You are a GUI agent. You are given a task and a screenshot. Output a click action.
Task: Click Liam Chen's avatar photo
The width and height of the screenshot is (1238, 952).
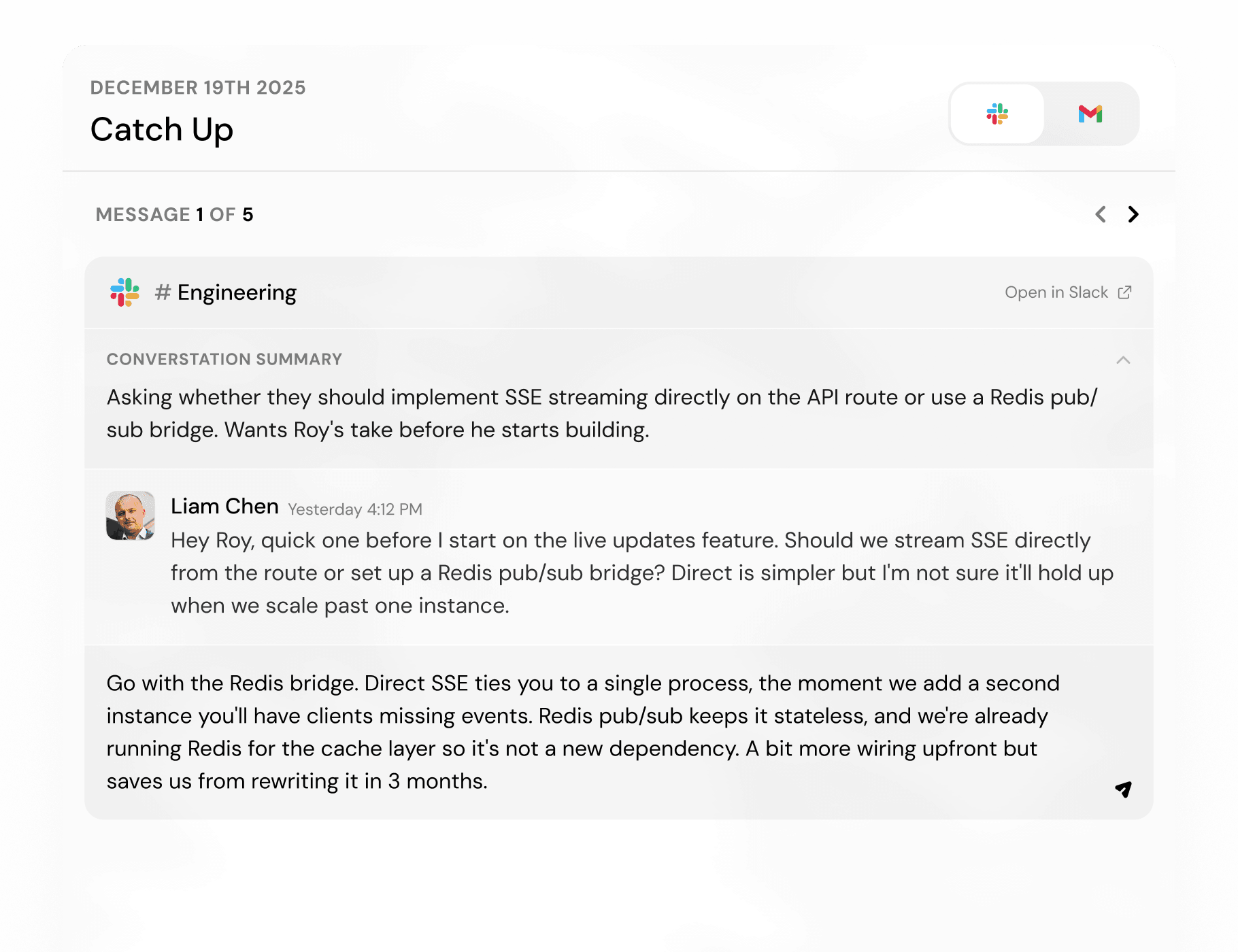point(130,515)
